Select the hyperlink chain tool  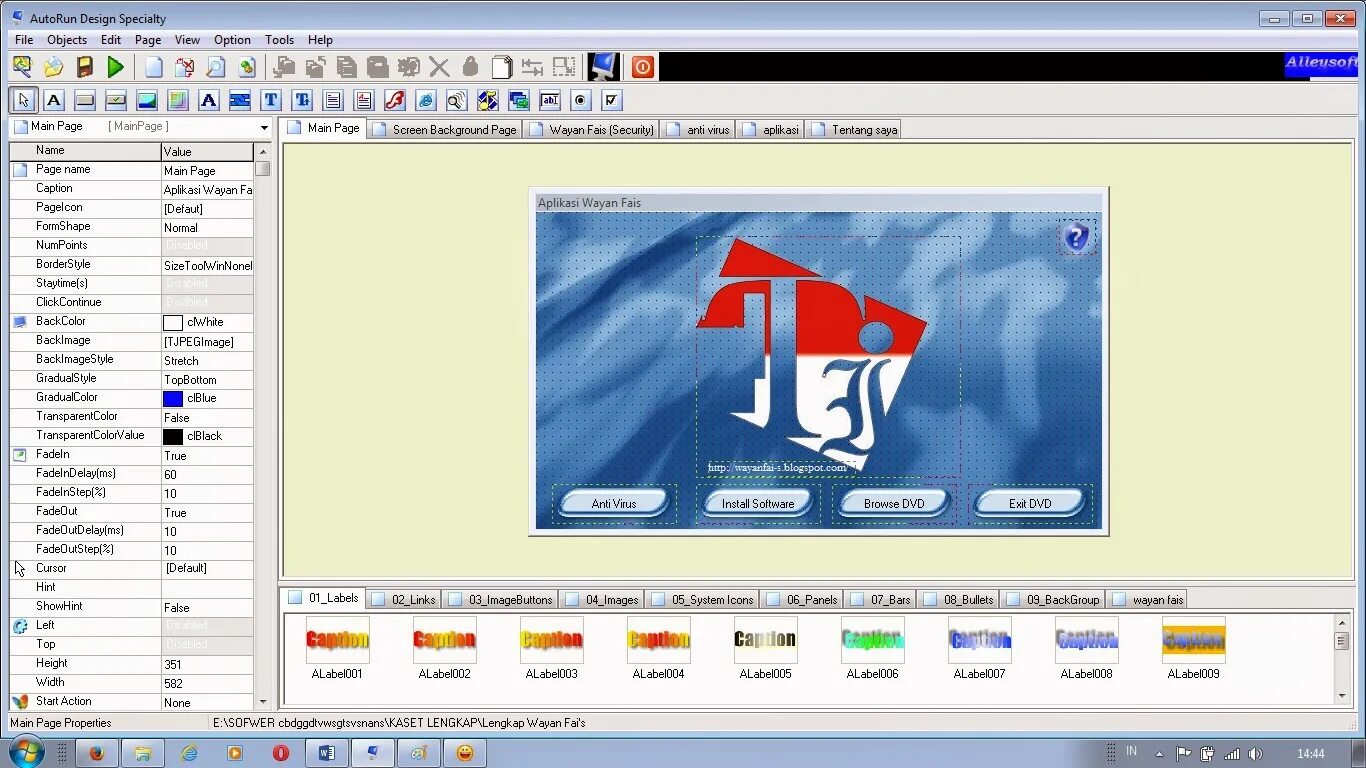pyautogui.click(x=239, y=100)
